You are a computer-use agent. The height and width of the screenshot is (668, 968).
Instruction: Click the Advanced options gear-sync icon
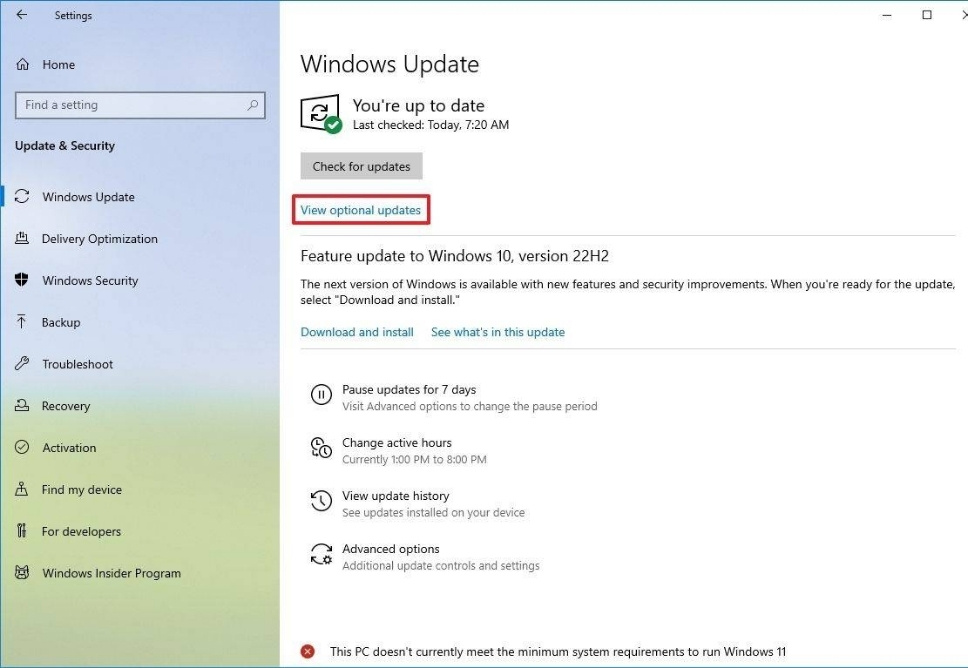pos(321,555)
